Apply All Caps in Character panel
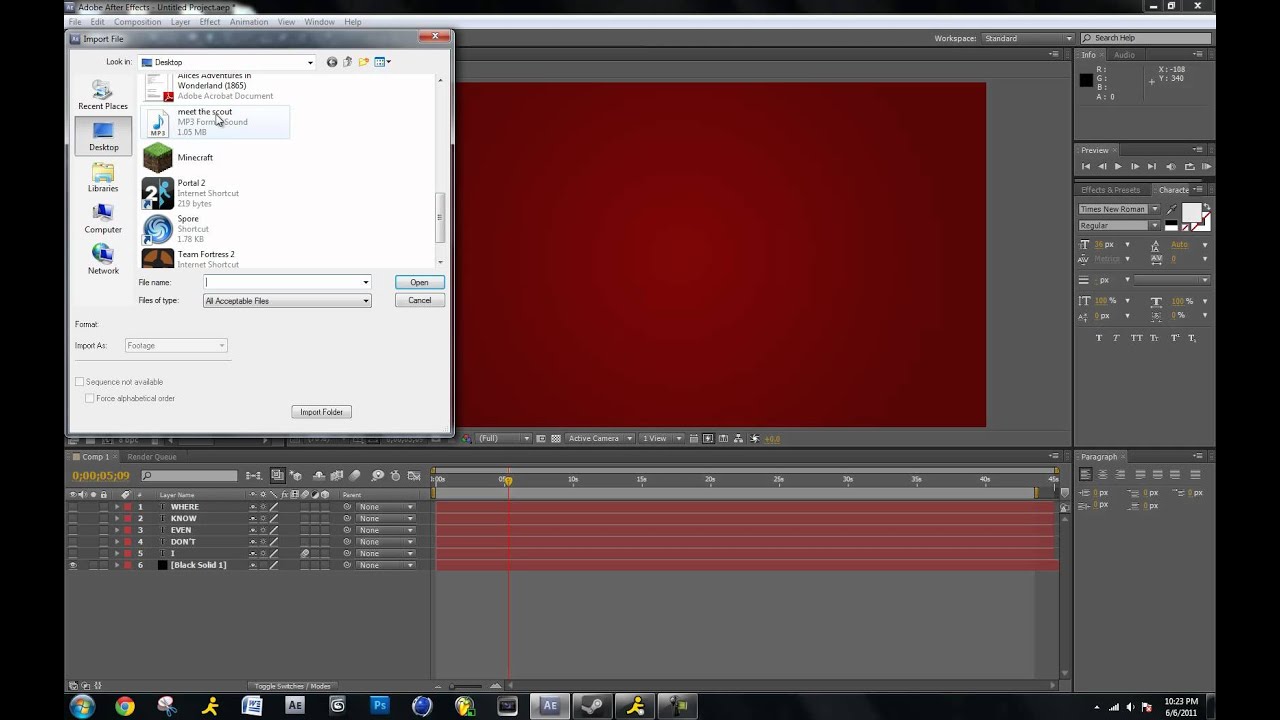 click(1136, 338)
